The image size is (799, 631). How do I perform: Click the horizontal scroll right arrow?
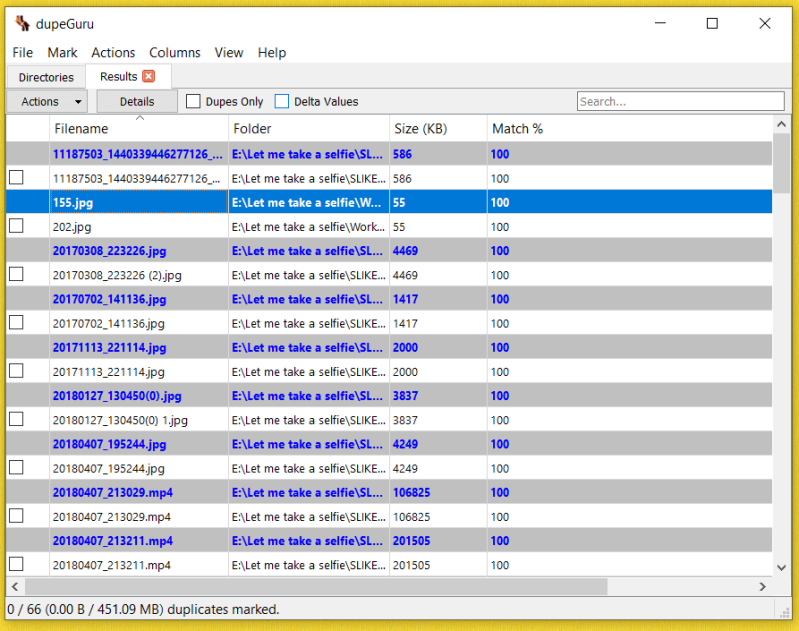[x=762, y=587]
